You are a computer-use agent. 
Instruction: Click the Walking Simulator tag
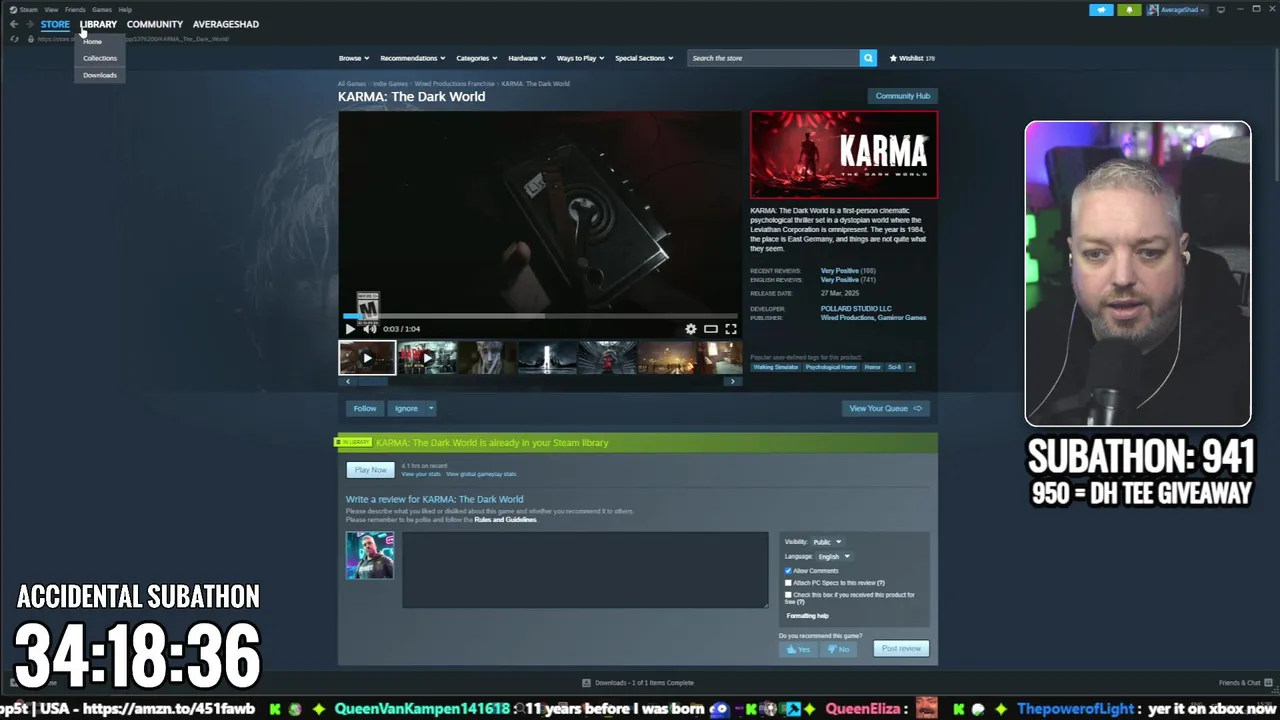(776, 367)
